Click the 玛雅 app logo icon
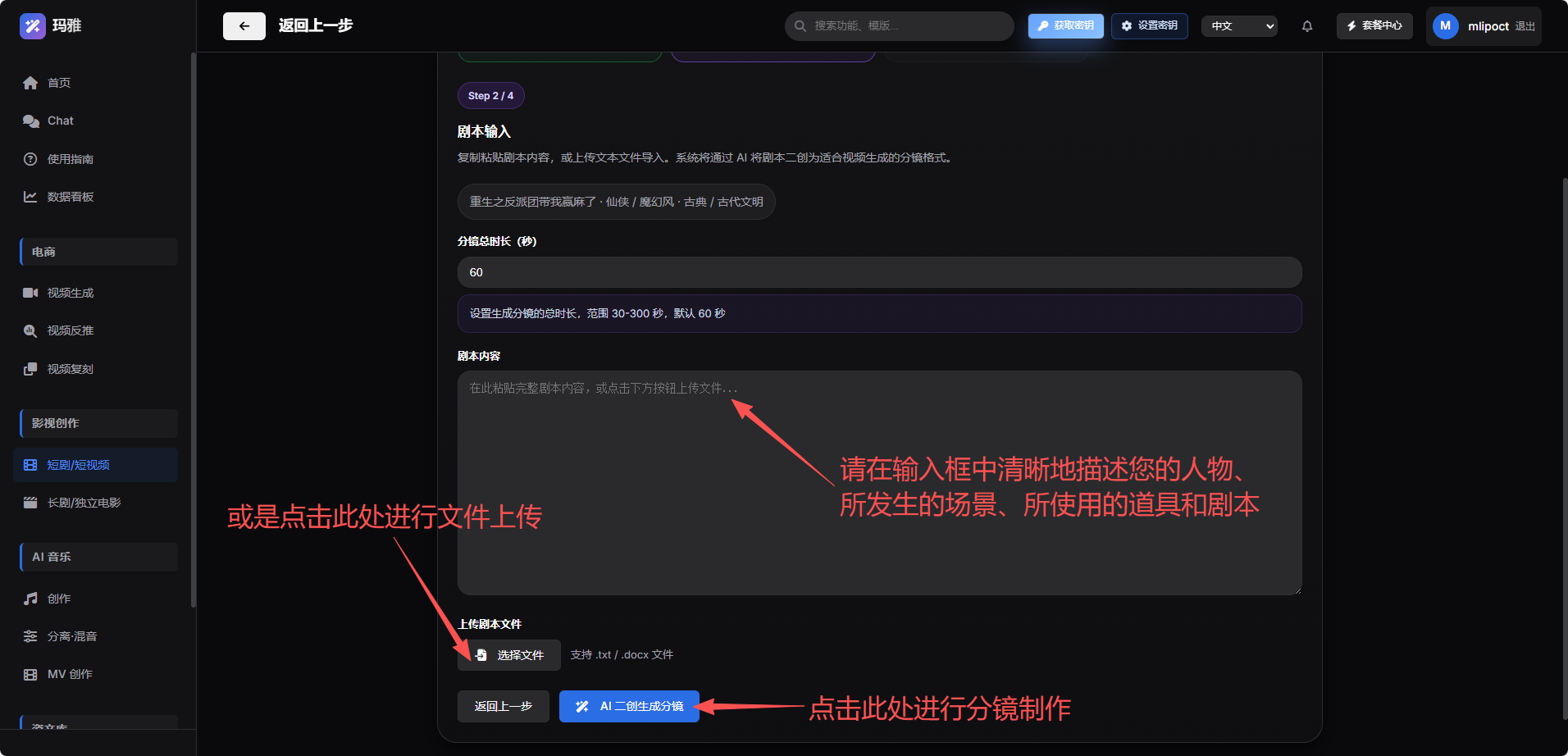Screen dimensions: 1568x756 33,26
